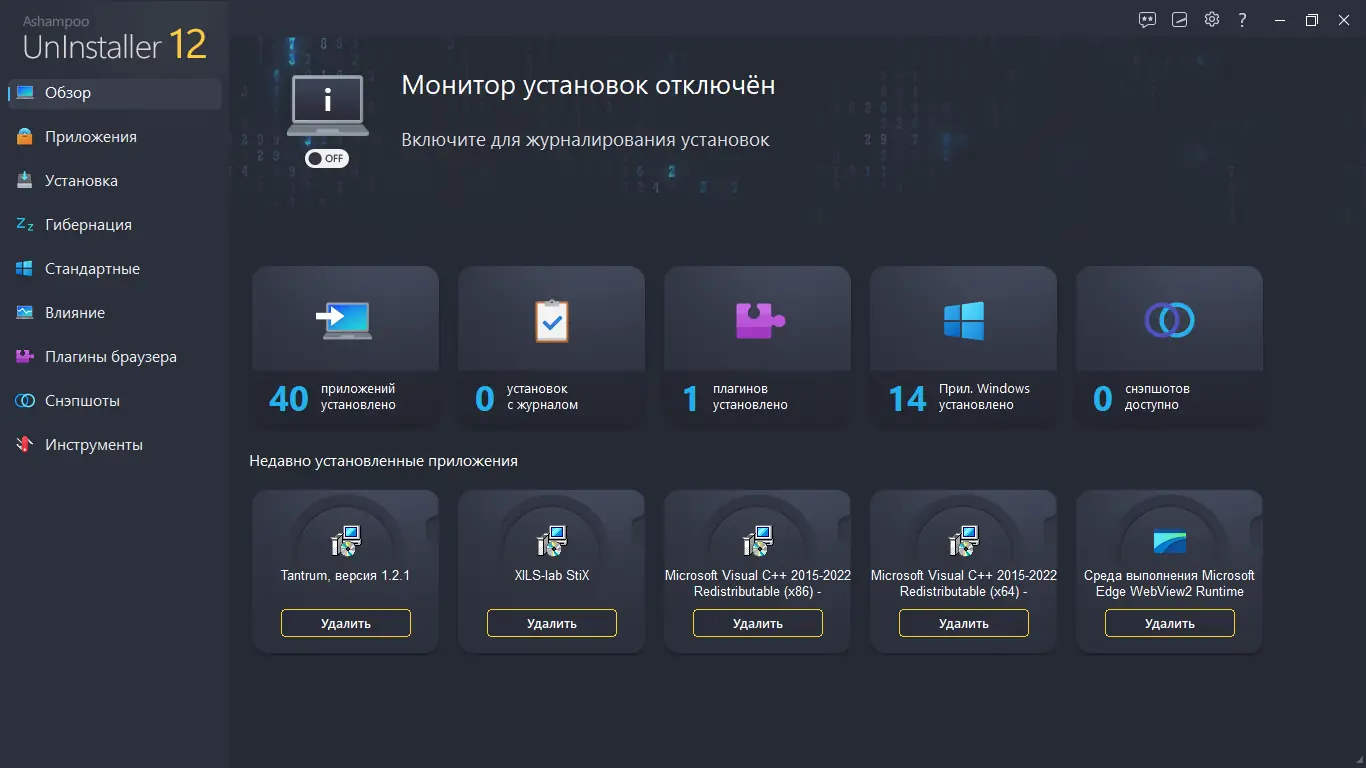This screenshot has height=768, width=1366.
Task: Click the Ashampoo UnInstaller 12 logo
Action: [x=114, y=38]
